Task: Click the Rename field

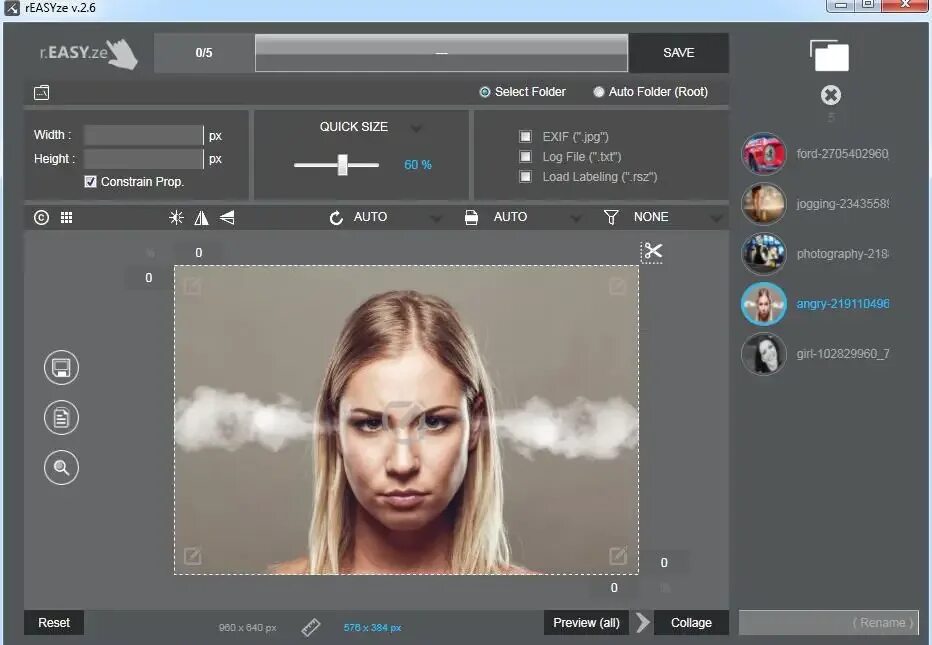Action: (x=829, y=622)
